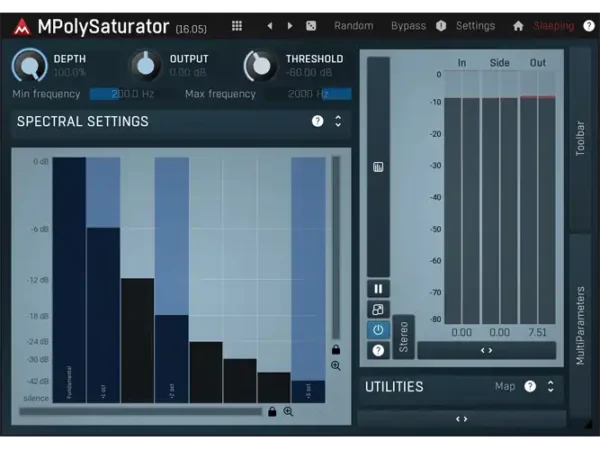The image size is (600, 450).
Task: Open the MultiParameters side tab
Action: (580, 326)
